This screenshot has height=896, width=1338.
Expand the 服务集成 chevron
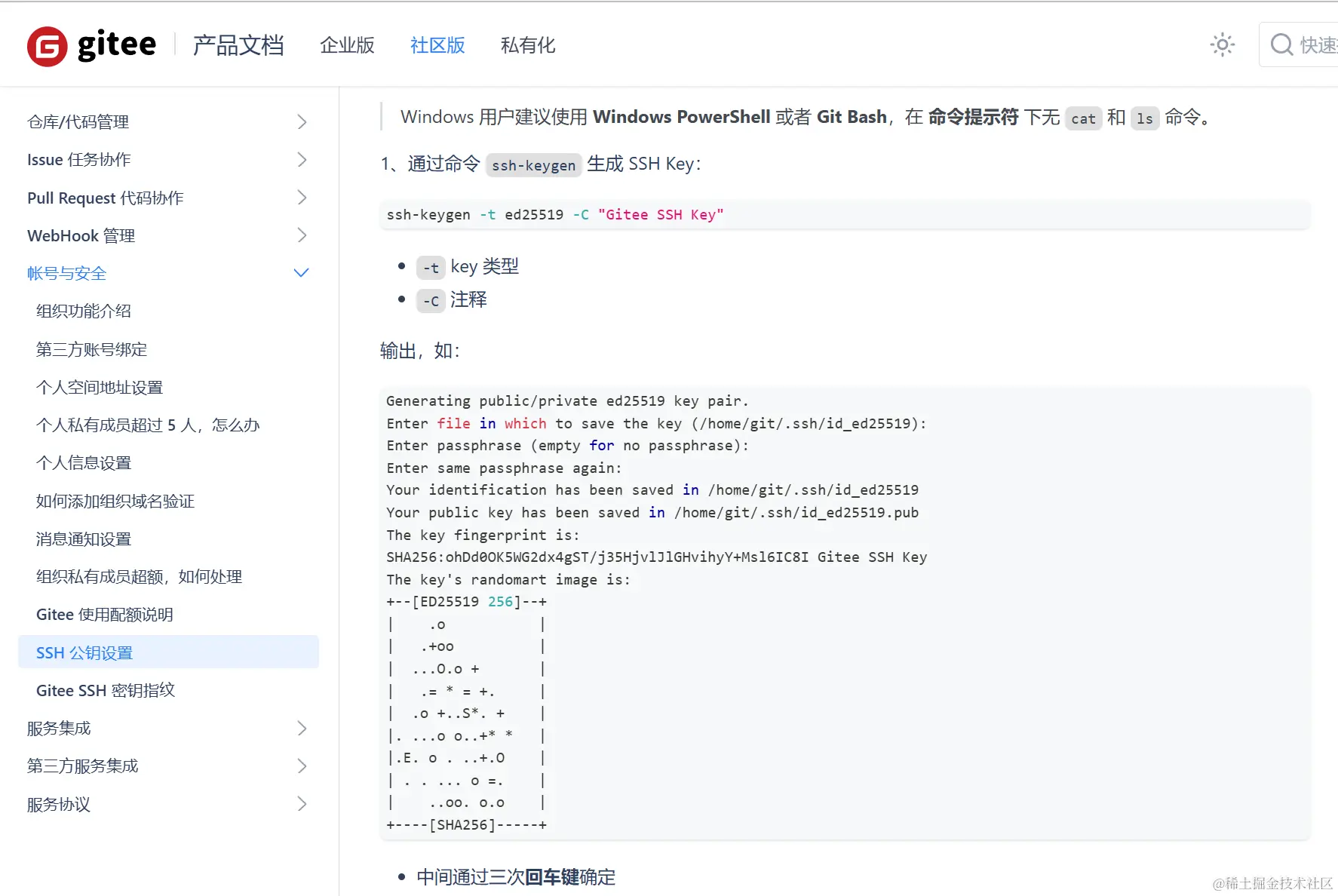(x=302, y=729)
